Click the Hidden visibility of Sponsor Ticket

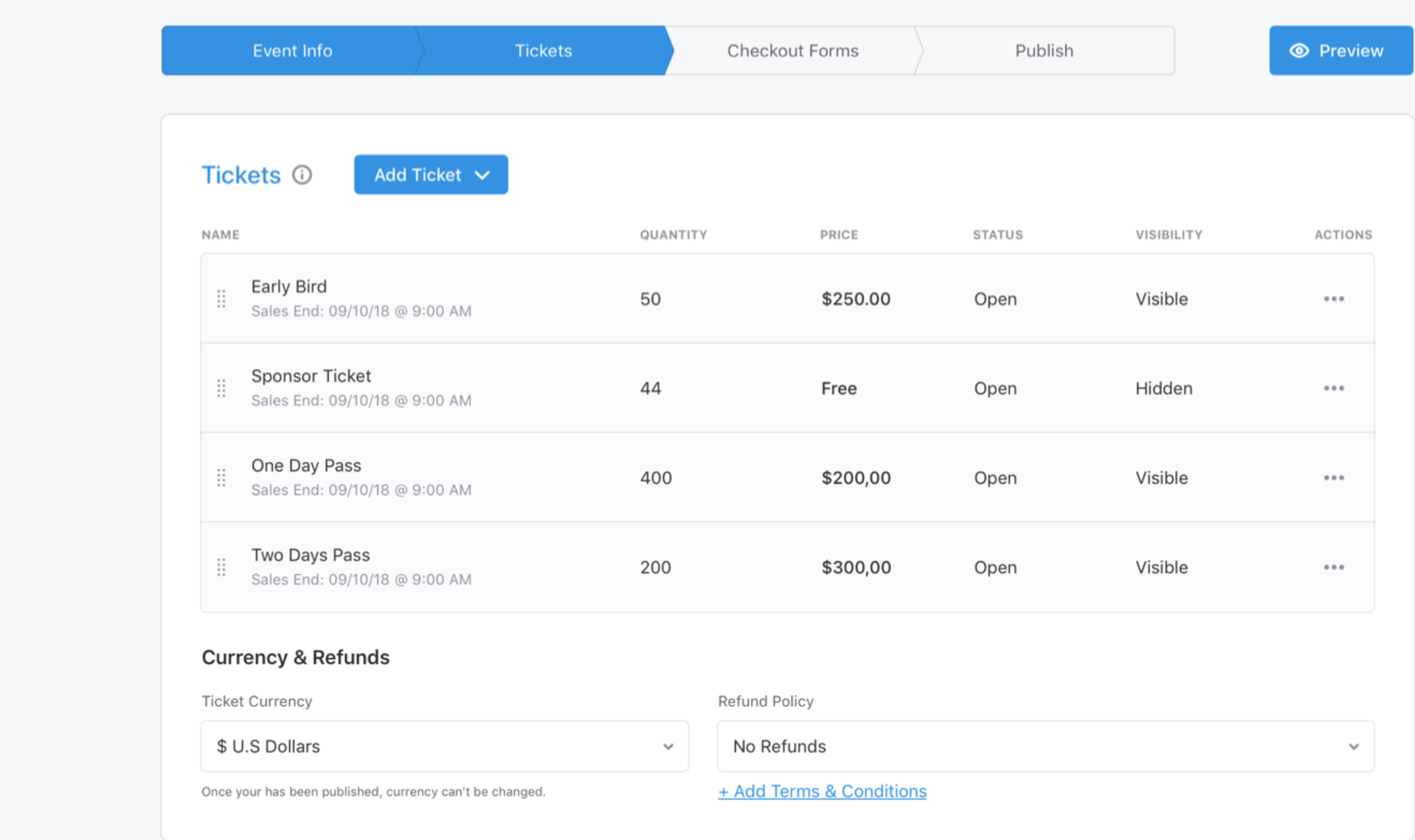click(x=1163, y=389)
